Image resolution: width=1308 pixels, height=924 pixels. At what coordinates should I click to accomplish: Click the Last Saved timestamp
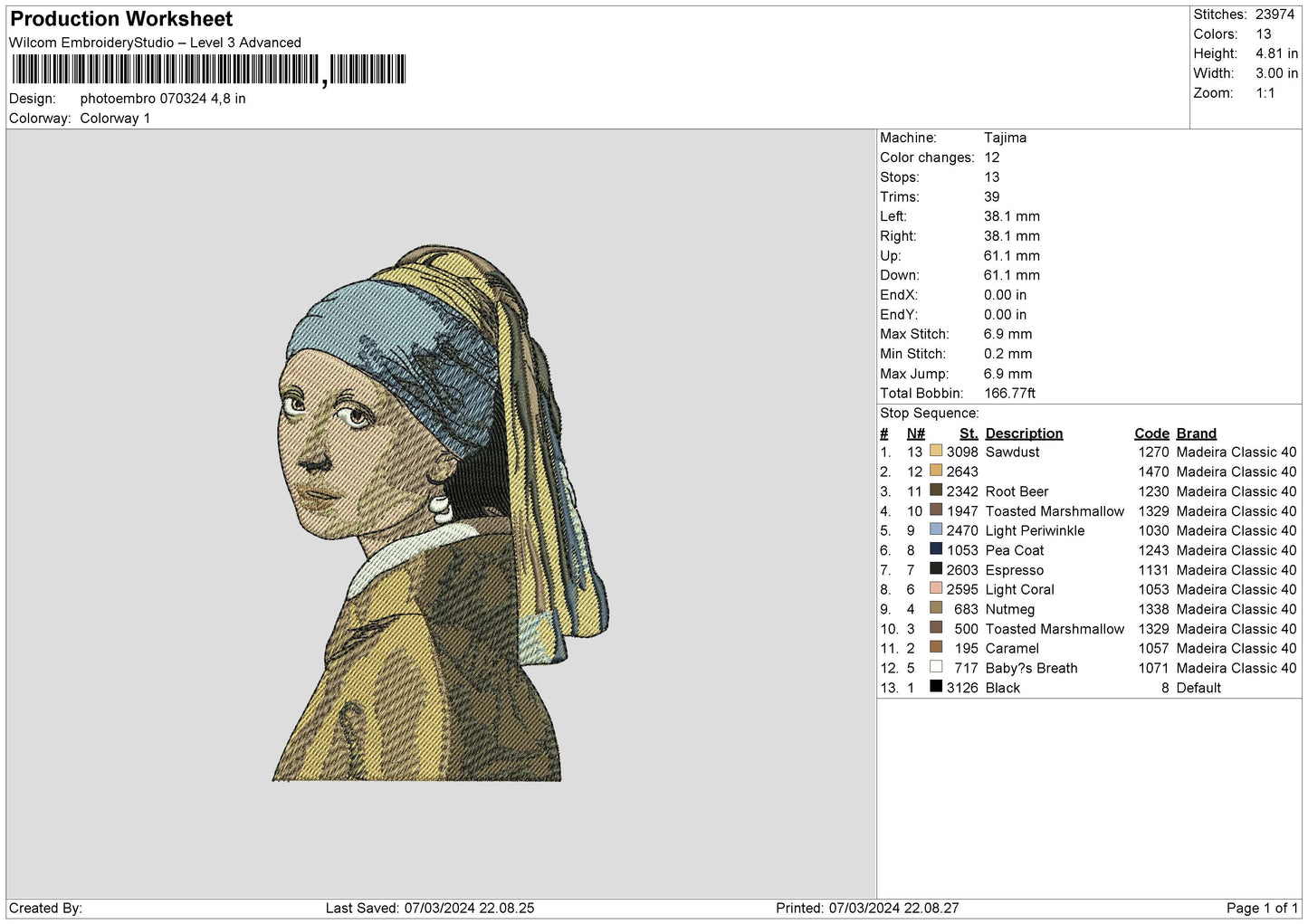(430, 908)
